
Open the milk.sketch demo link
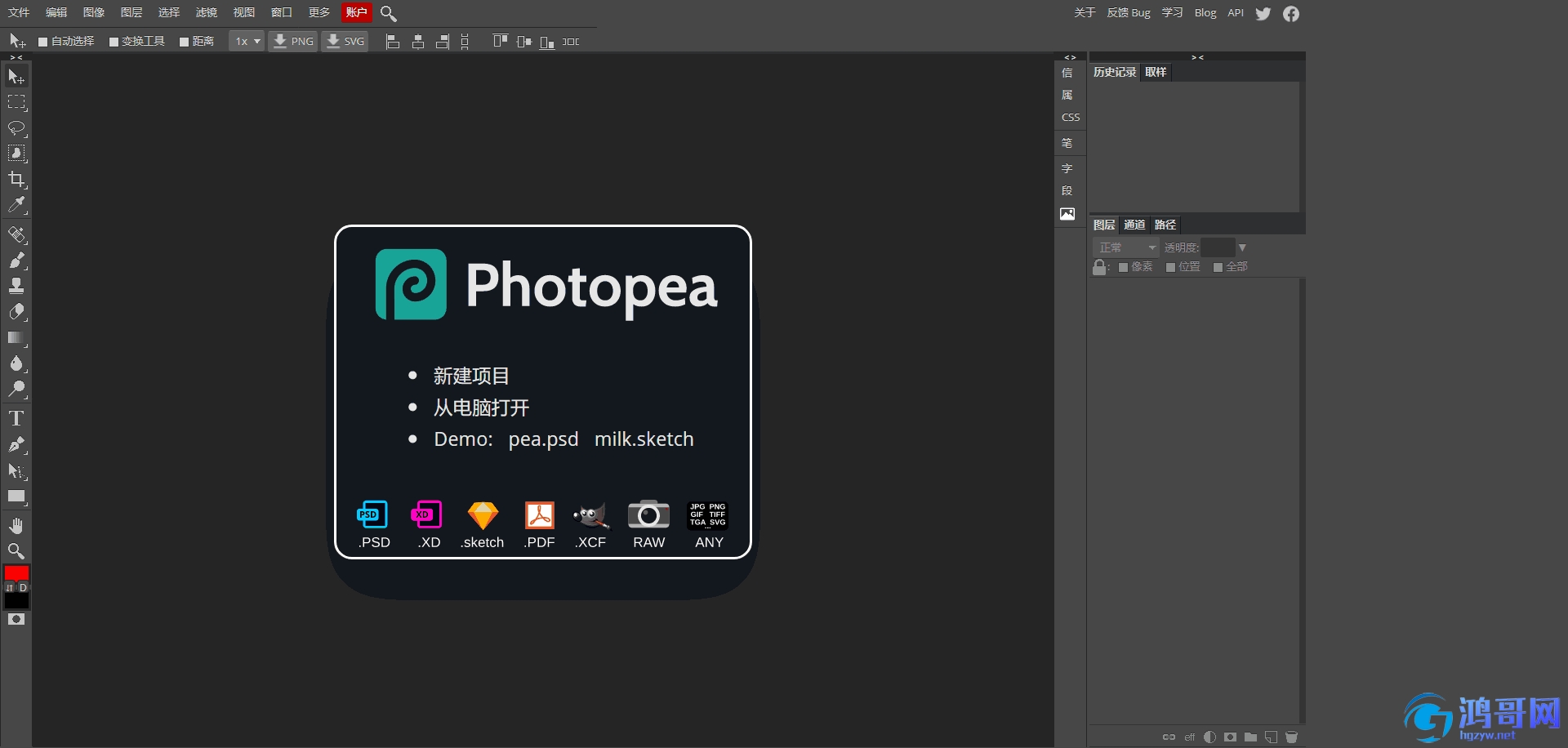[644, 439]
